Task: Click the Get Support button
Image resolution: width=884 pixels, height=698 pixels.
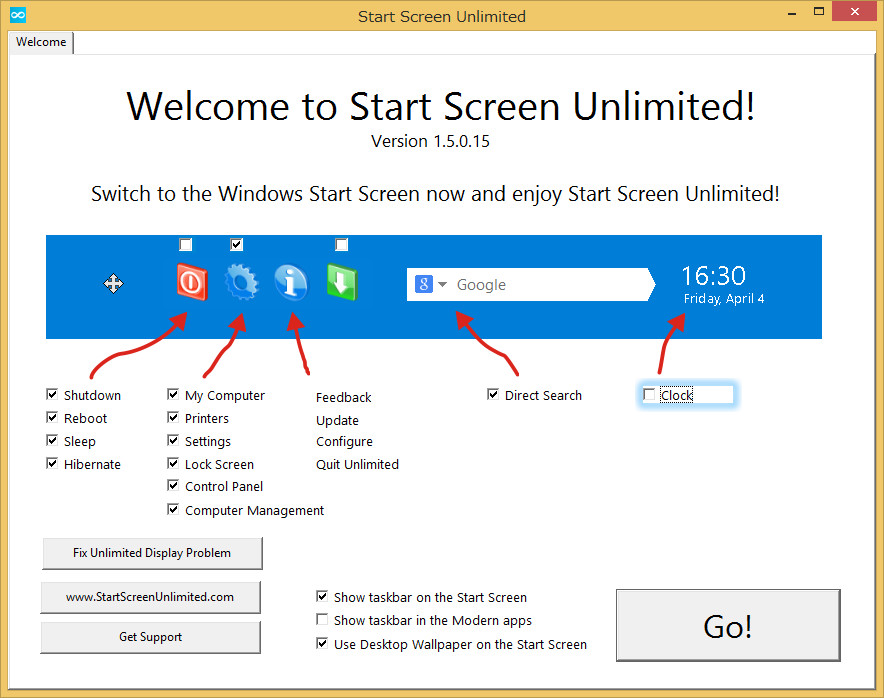Action: (151, 637)
